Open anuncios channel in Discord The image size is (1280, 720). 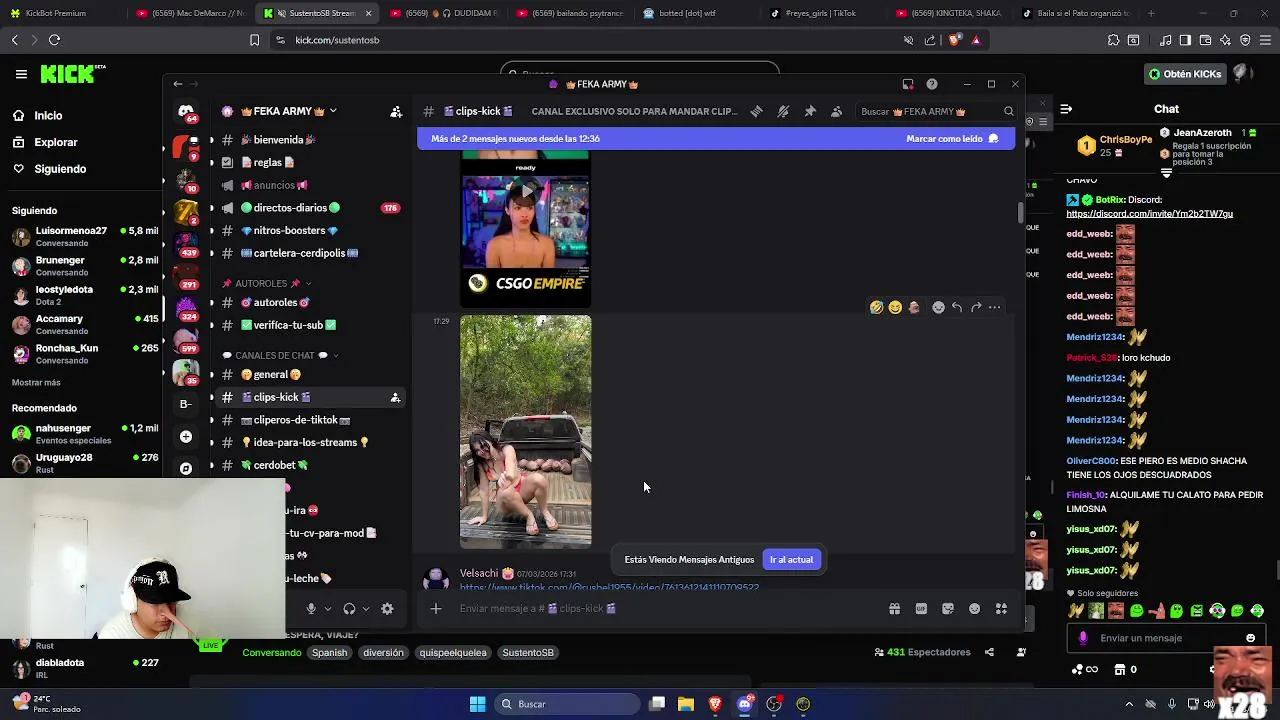[x=310, y=185]
